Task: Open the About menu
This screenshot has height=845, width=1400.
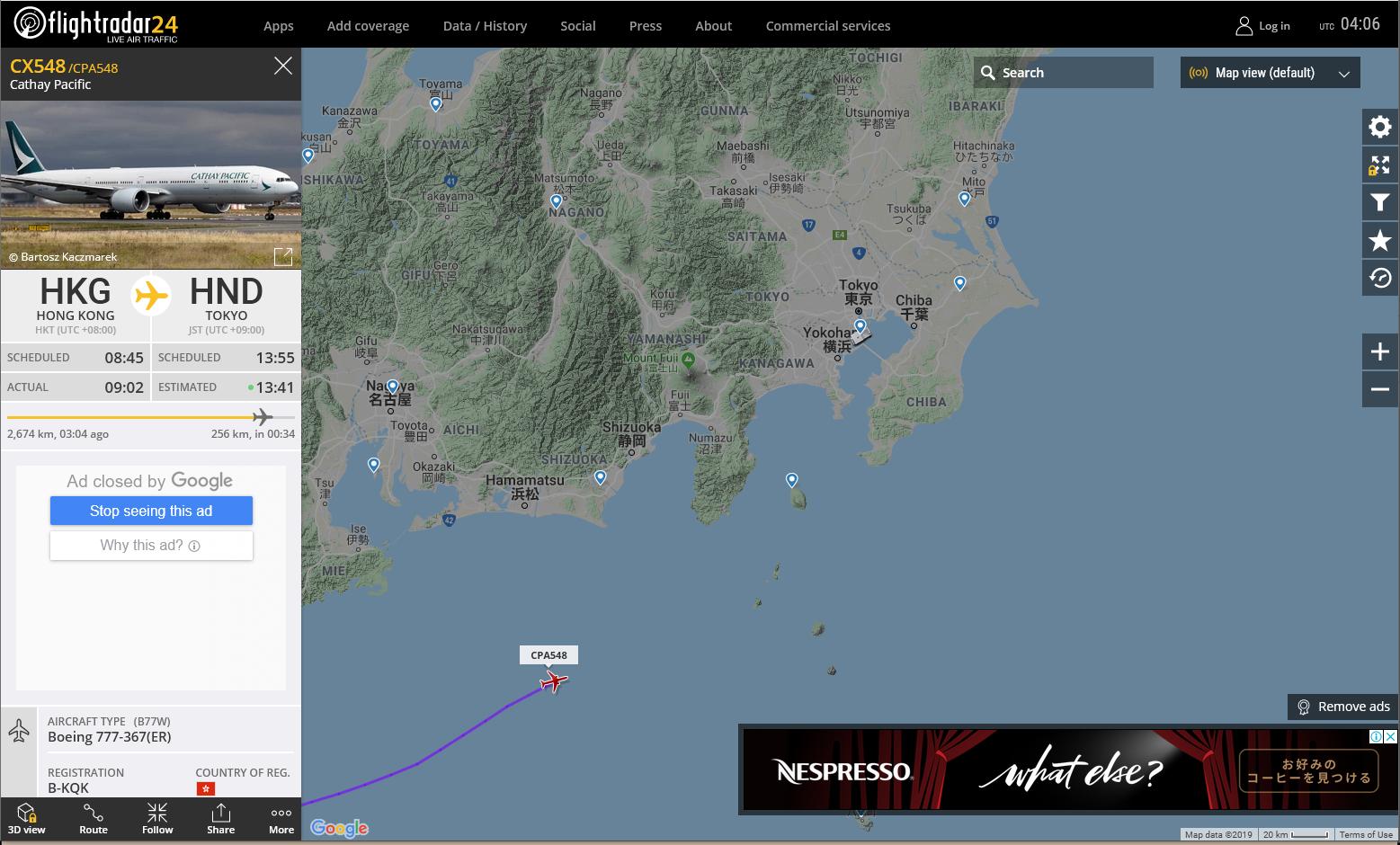Action: click(714, 26)
